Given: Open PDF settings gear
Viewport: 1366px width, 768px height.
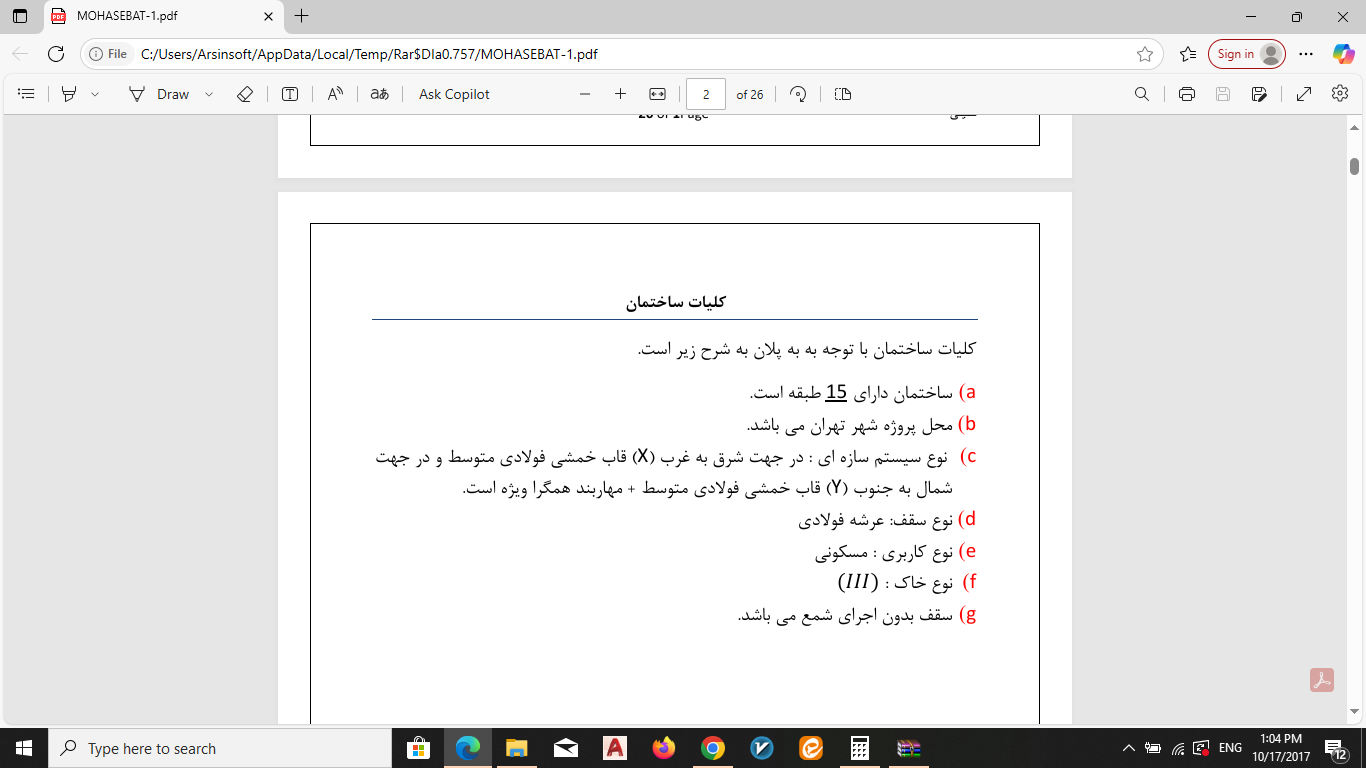Looking at the screenshot, I should tap(1340, 94).
